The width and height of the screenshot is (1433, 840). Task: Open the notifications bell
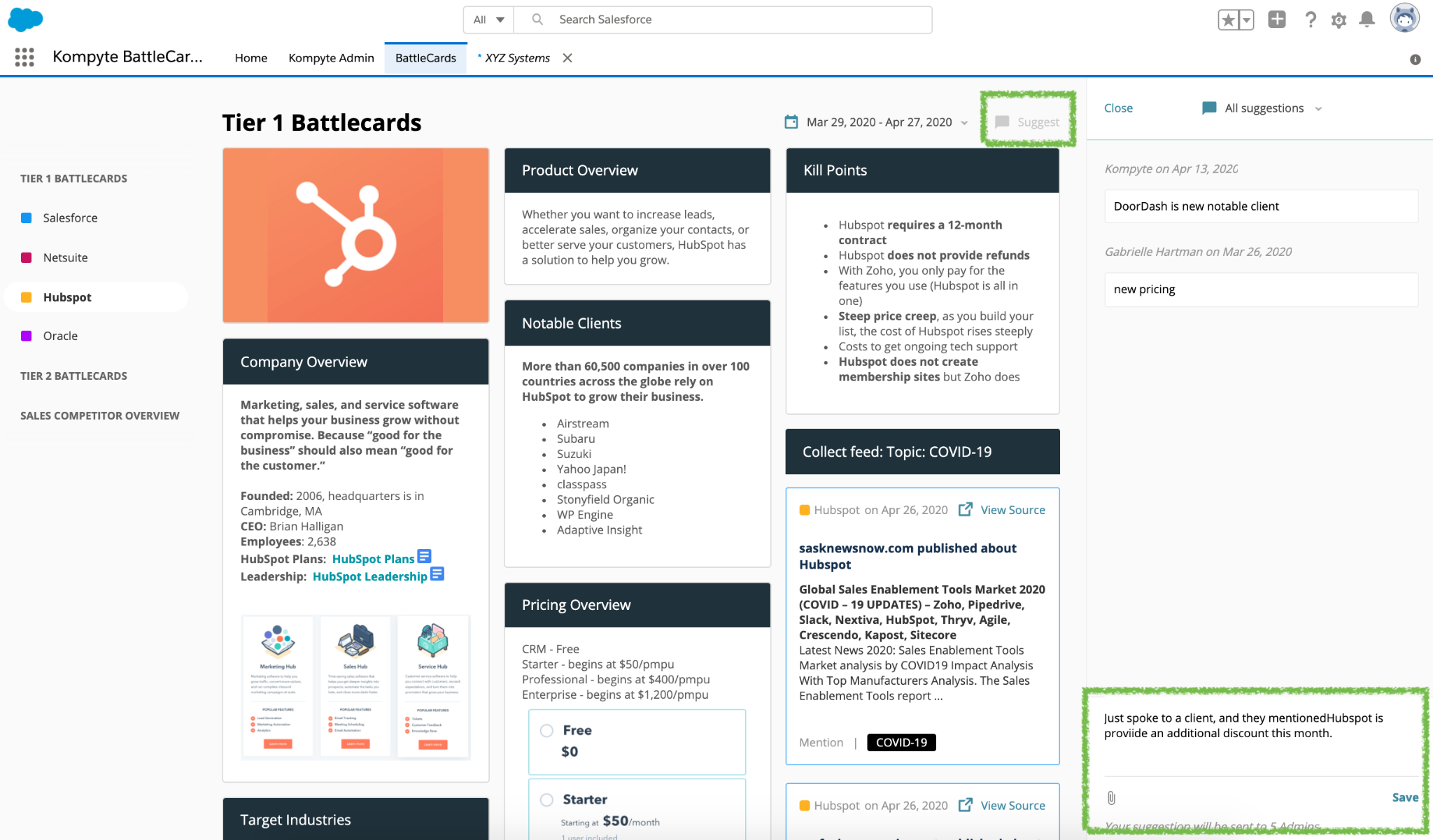[1367, 20]
